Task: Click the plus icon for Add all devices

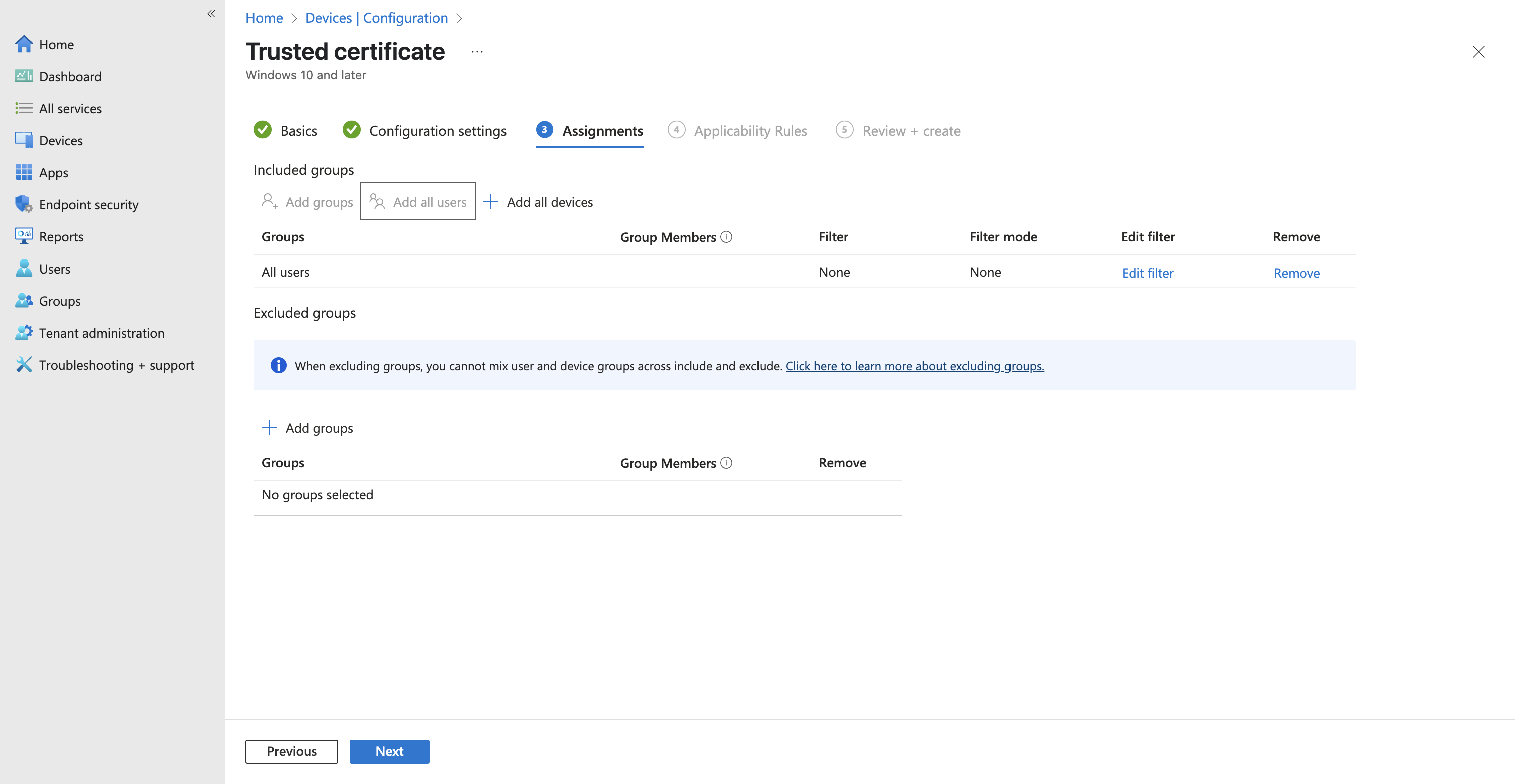Action: pyautogui.click(x=490, y=202)
